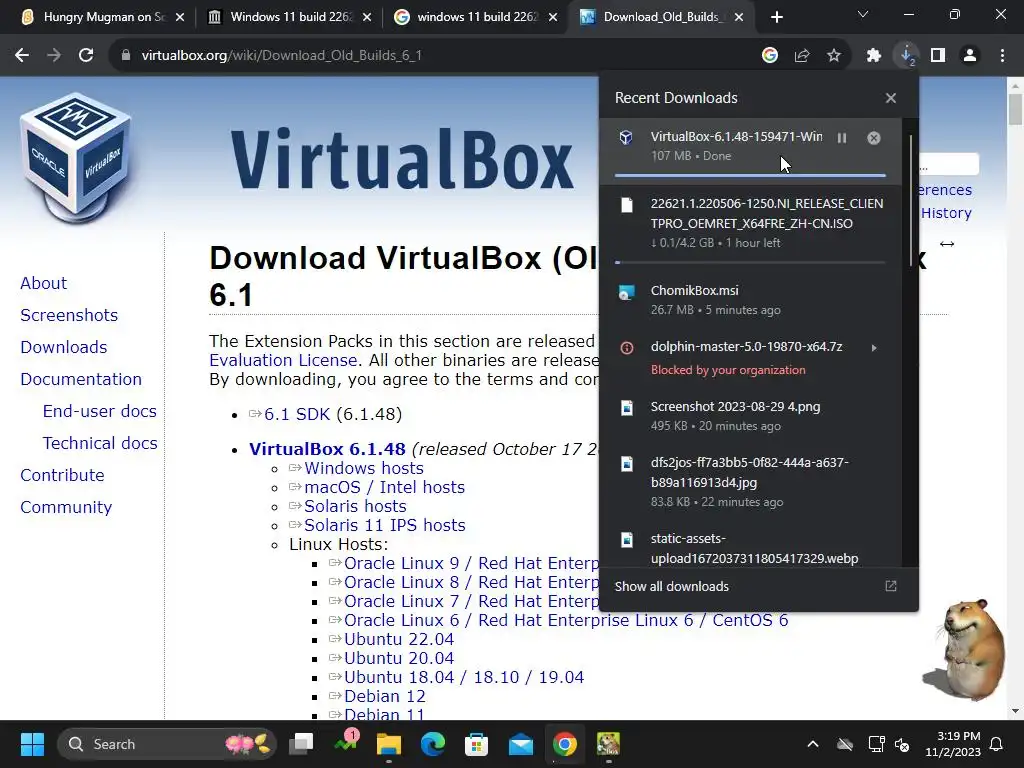Open the About sidebar link
The height and width of the screenshot is (768, 1024).
click(x=43, y=283)
